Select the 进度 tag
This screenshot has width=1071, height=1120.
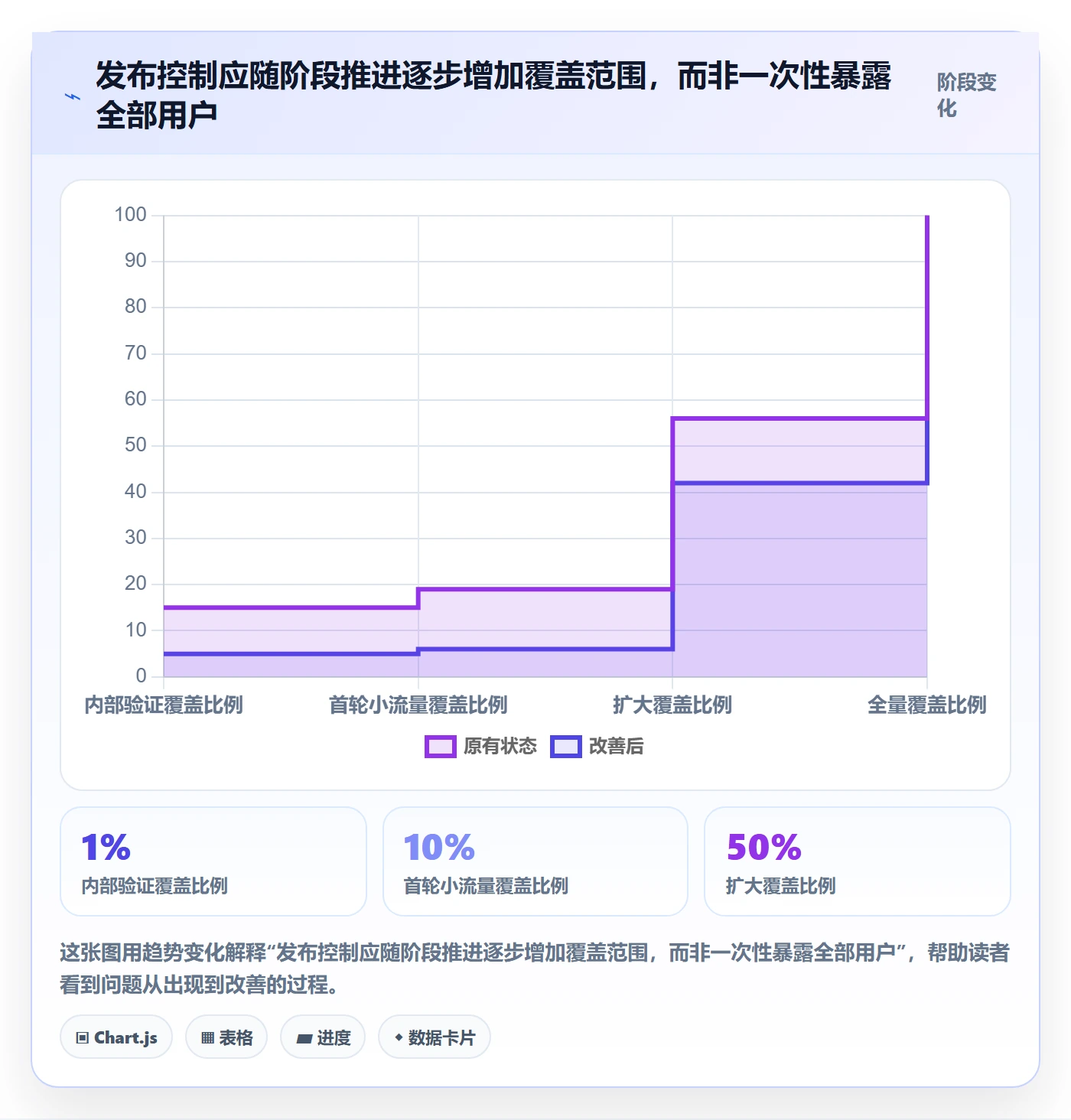(x=323, y=1037)
